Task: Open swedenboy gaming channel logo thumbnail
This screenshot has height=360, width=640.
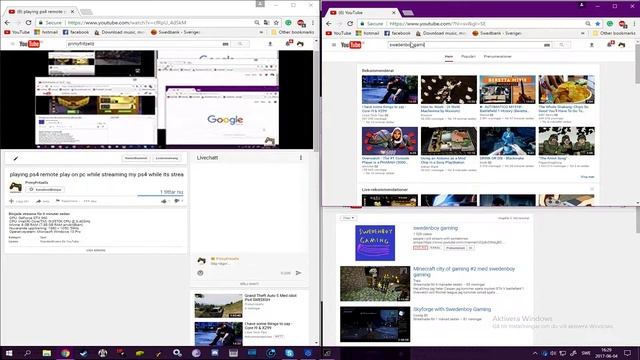Action: [x=375, y=243]
